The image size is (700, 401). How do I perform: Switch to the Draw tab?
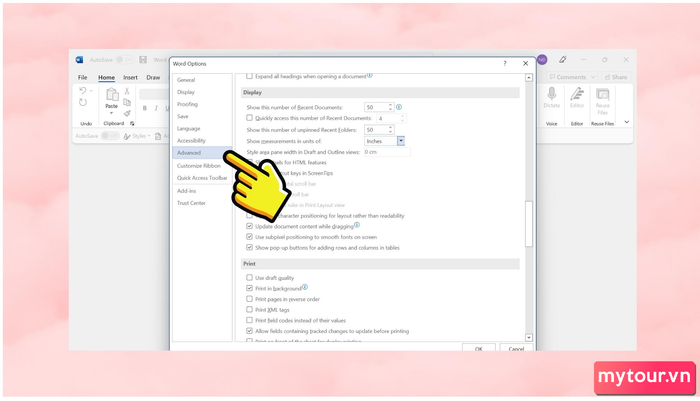(153, 77)
